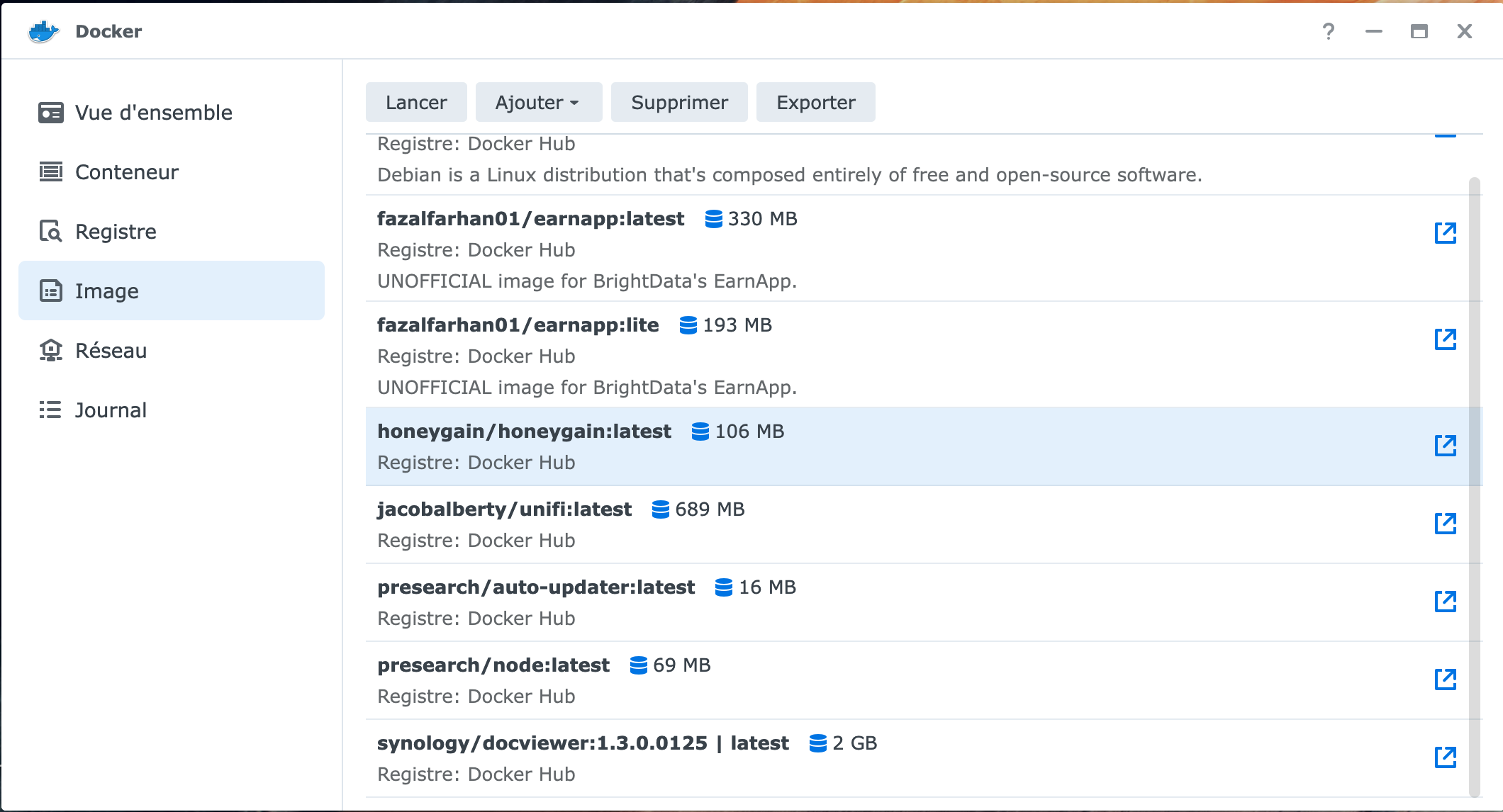
Task: Click the Supprimer button
Action: click(x=679, y=103)
